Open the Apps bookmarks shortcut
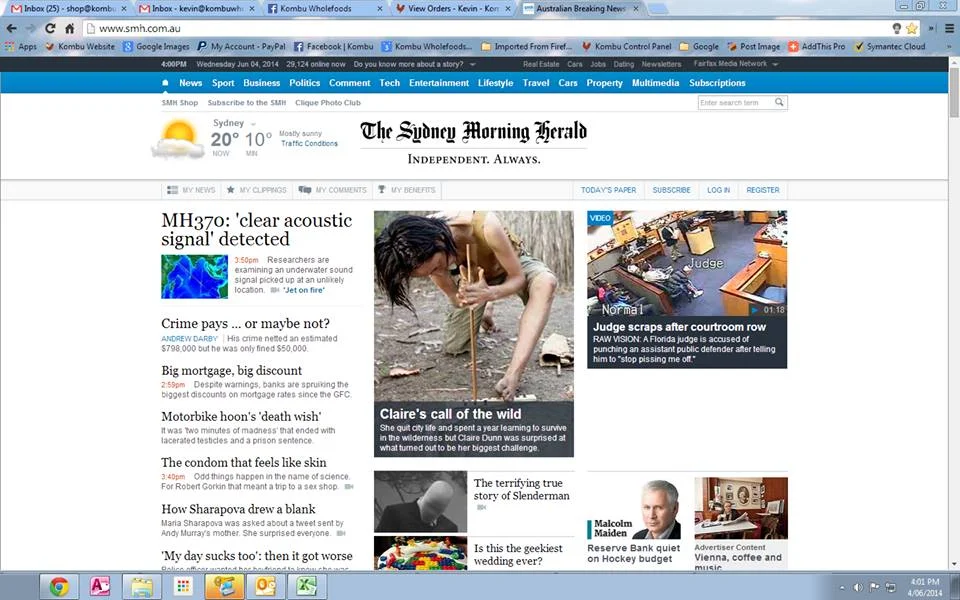This screenshot has width=960, height=600. point(20,46)
